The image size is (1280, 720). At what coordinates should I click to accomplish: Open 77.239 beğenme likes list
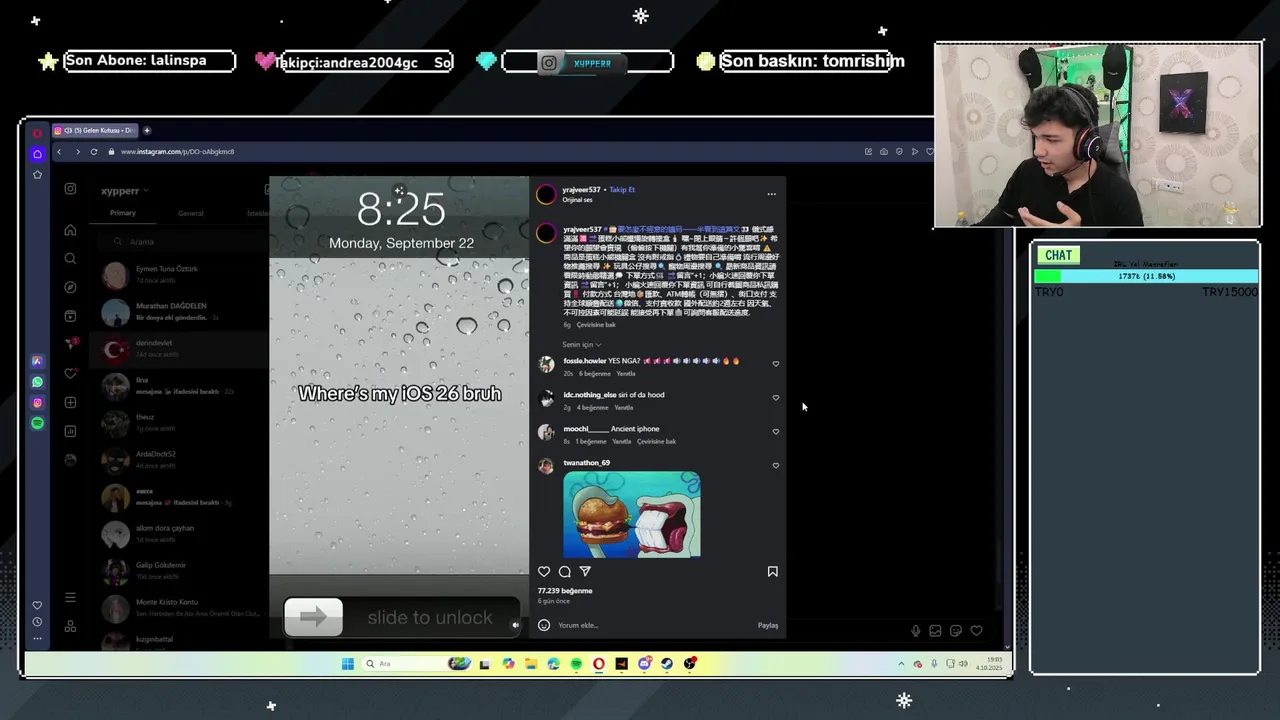[x=565, y=591]
